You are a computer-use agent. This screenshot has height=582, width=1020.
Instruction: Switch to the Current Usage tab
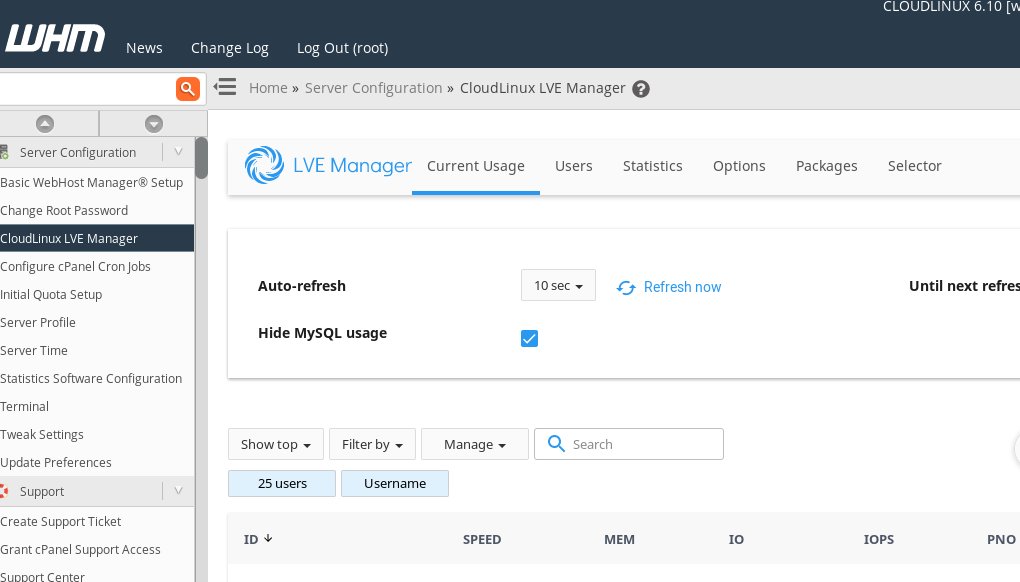tap(476, 166)
